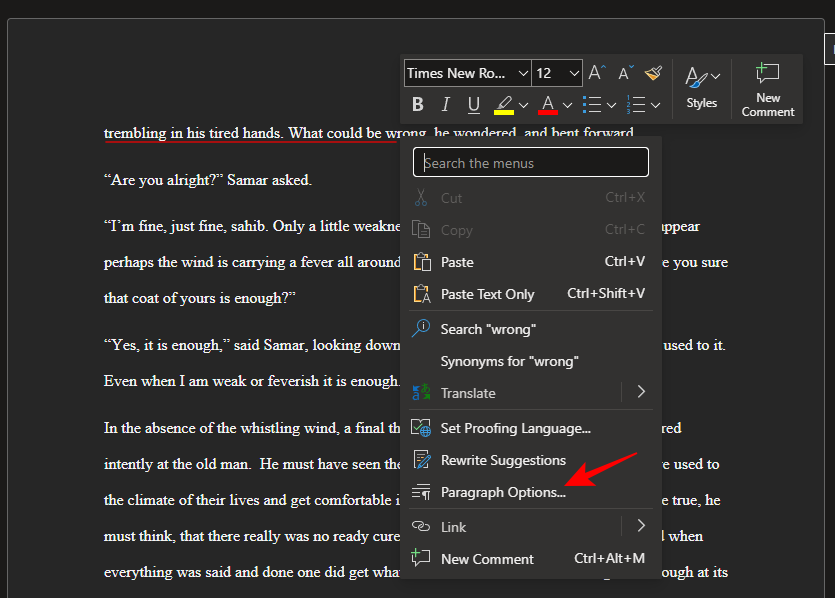
Task: Toggle Underline formatting in mini toolbar
Action: click(x=473, y=104)
